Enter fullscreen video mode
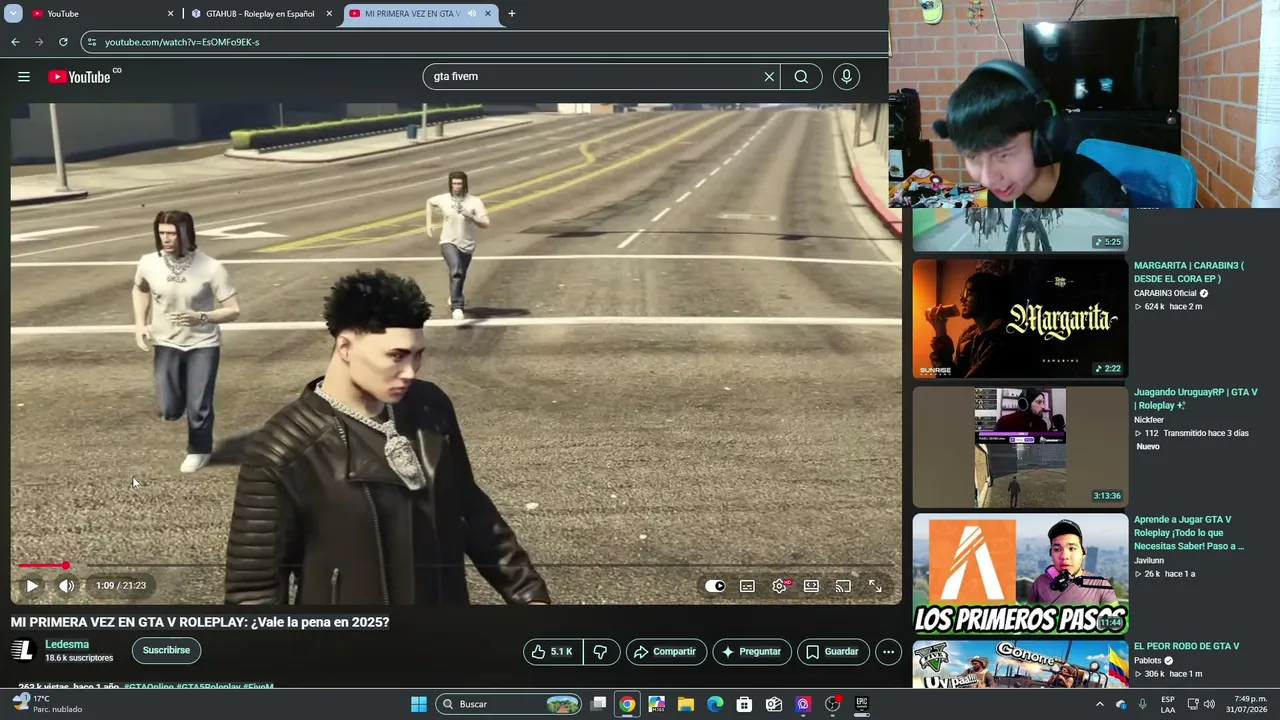The height and width of the screenshot is (720, 1280). tap(875, 586)
